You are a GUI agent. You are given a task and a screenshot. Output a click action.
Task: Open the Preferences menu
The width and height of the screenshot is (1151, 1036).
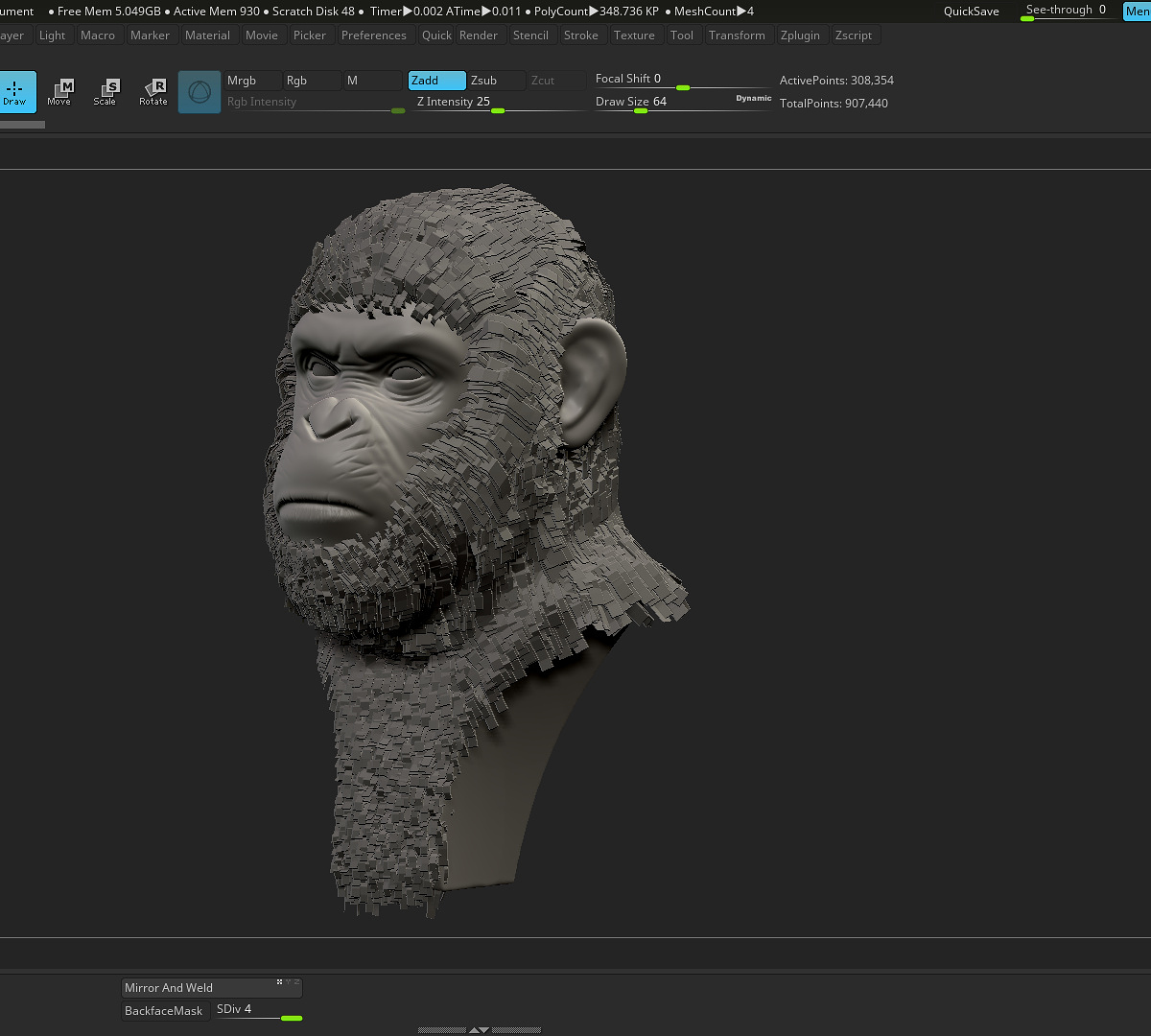[x=374, y=35]
